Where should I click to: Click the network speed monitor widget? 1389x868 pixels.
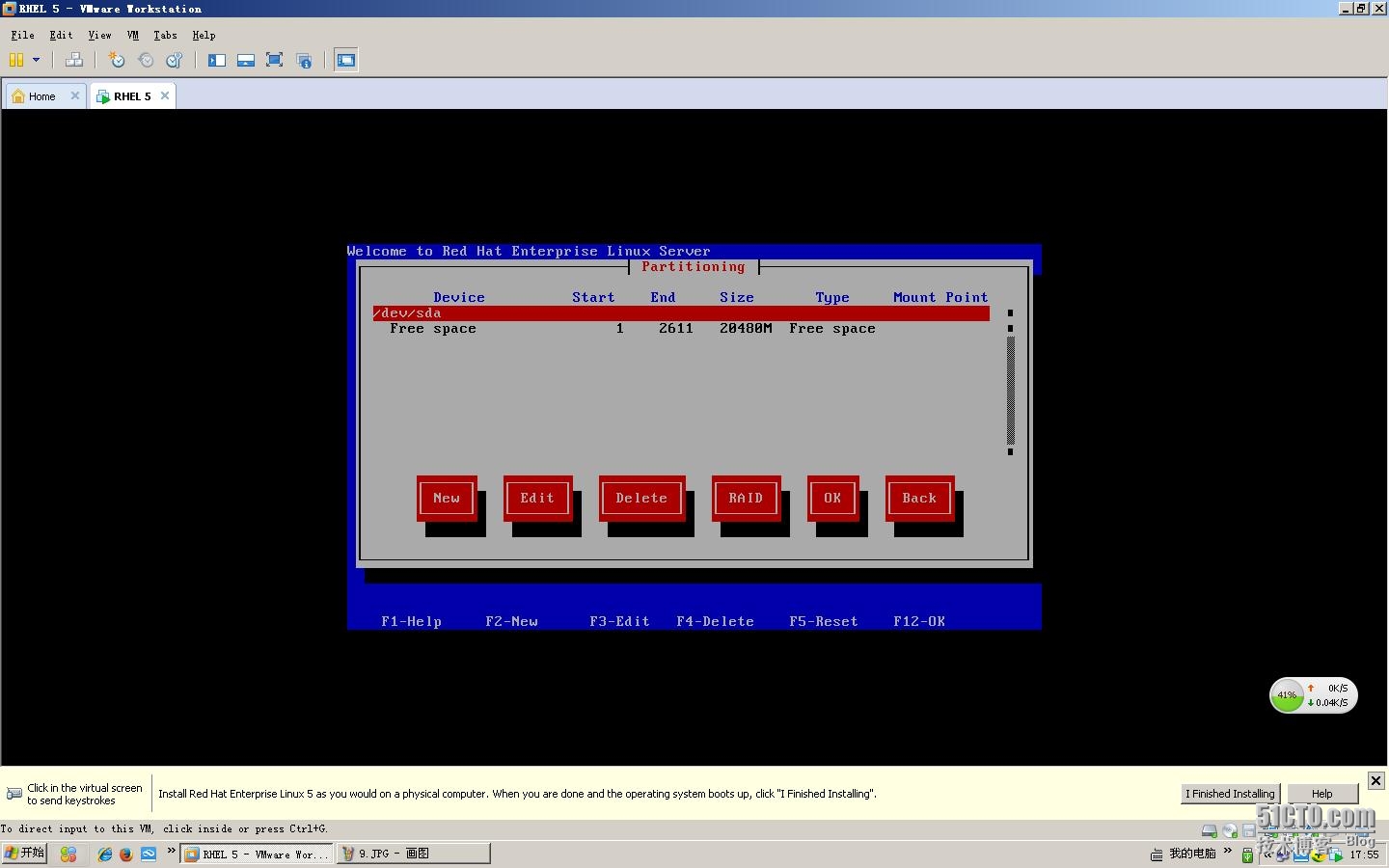coord(1313,695)
